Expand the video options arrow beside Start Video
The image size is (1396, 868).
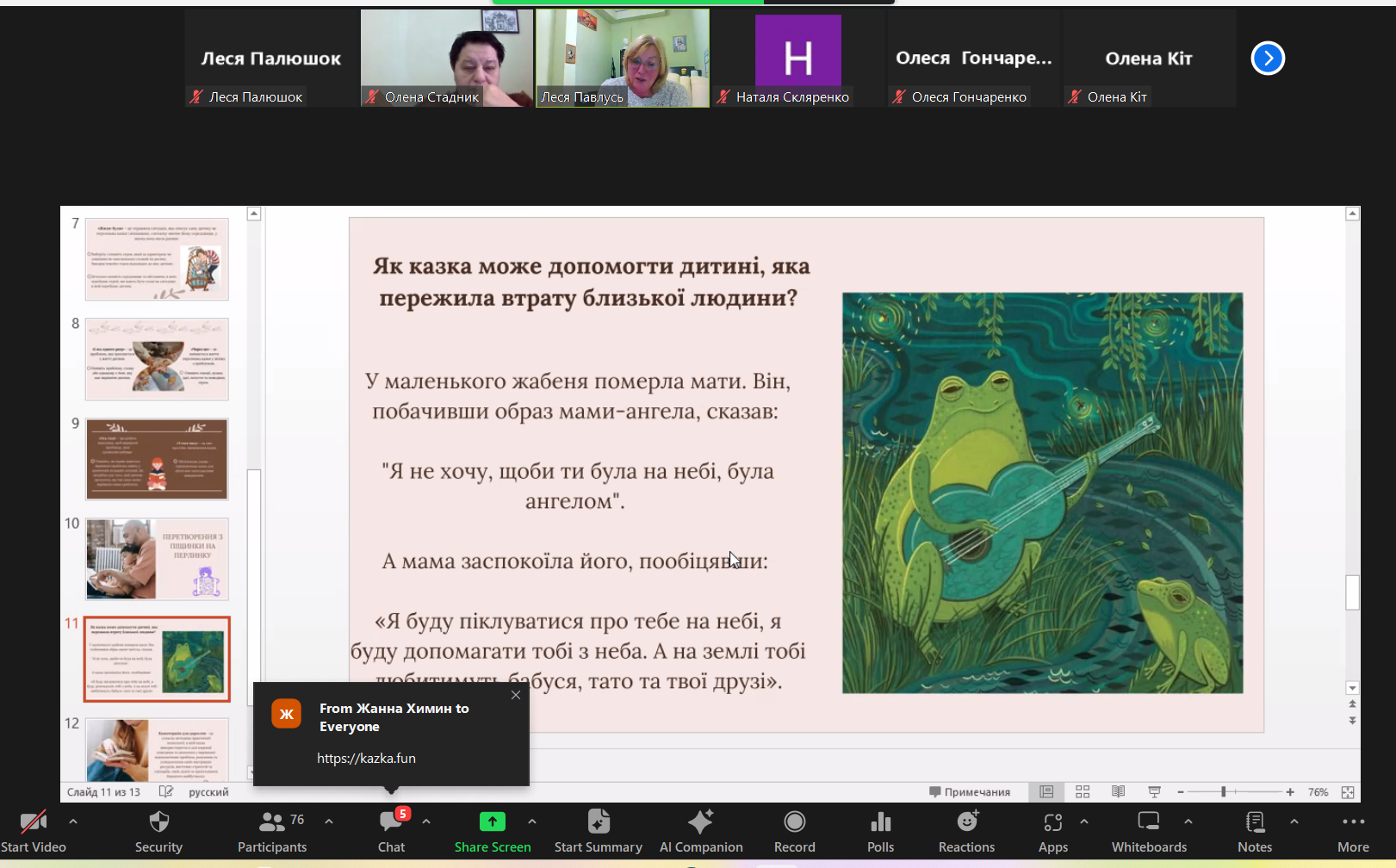coord(73,821)
